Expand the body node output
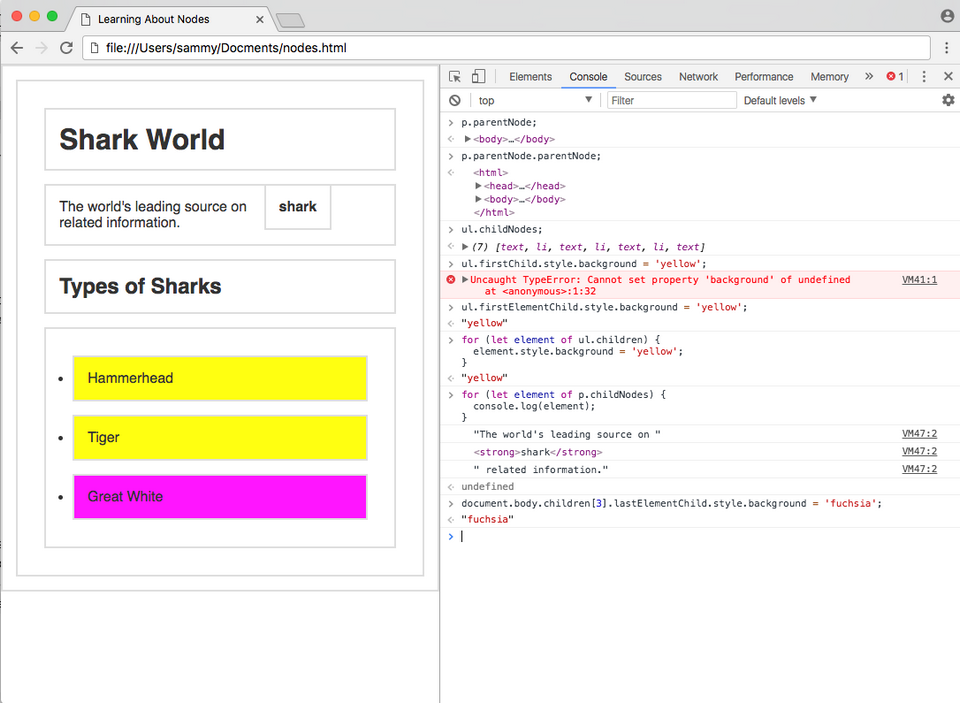This screenshot has height=703, width=960. click(468, 139)
